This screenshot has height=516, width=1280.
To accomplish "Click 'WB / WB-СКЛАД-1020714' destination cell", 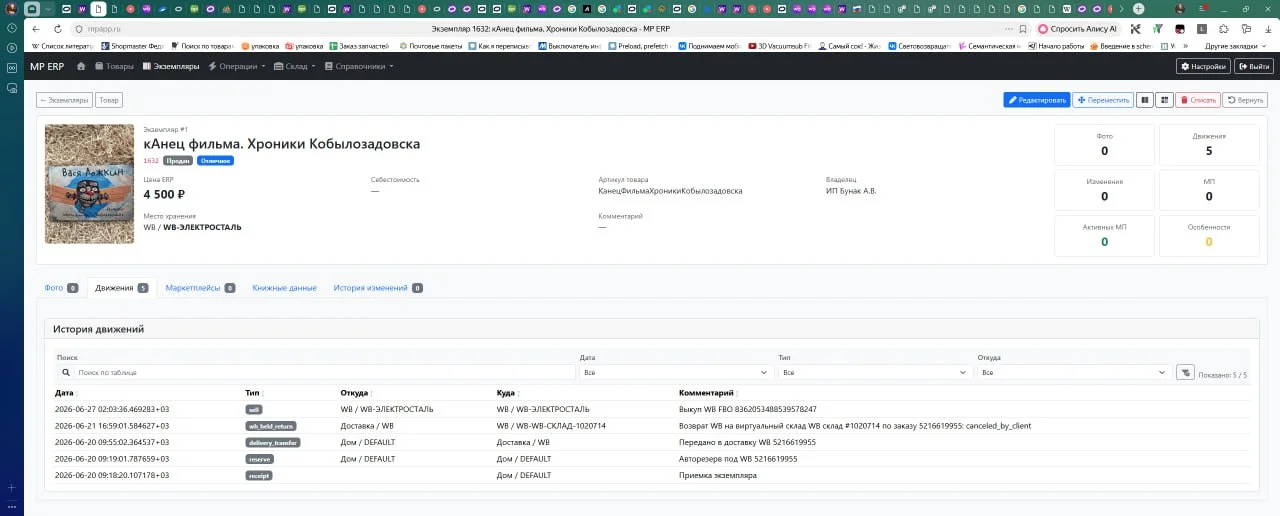I will click(x=551, y=426).
